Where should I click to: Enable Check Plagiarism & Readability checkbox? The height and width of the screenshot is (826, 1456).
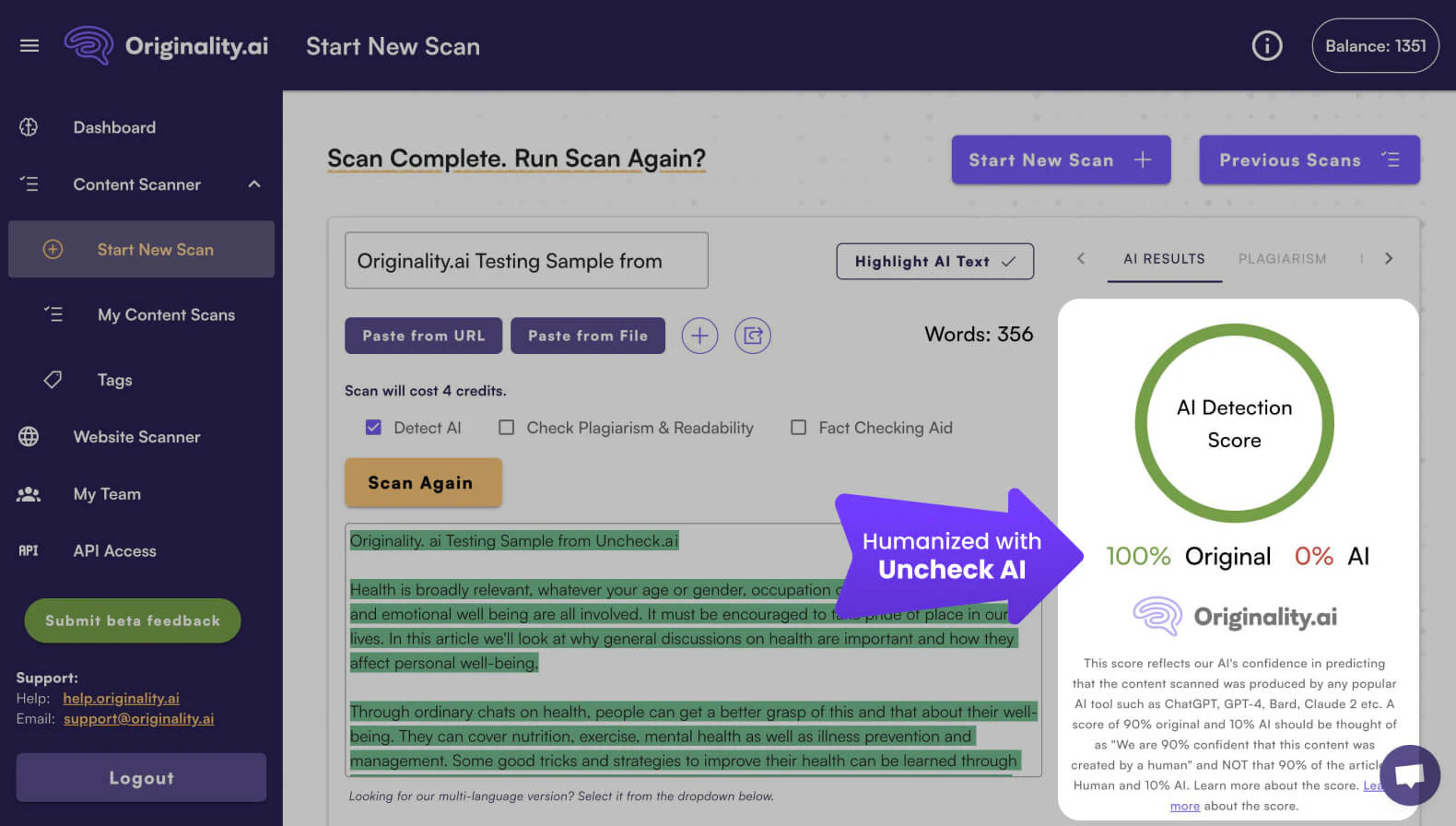506,427
